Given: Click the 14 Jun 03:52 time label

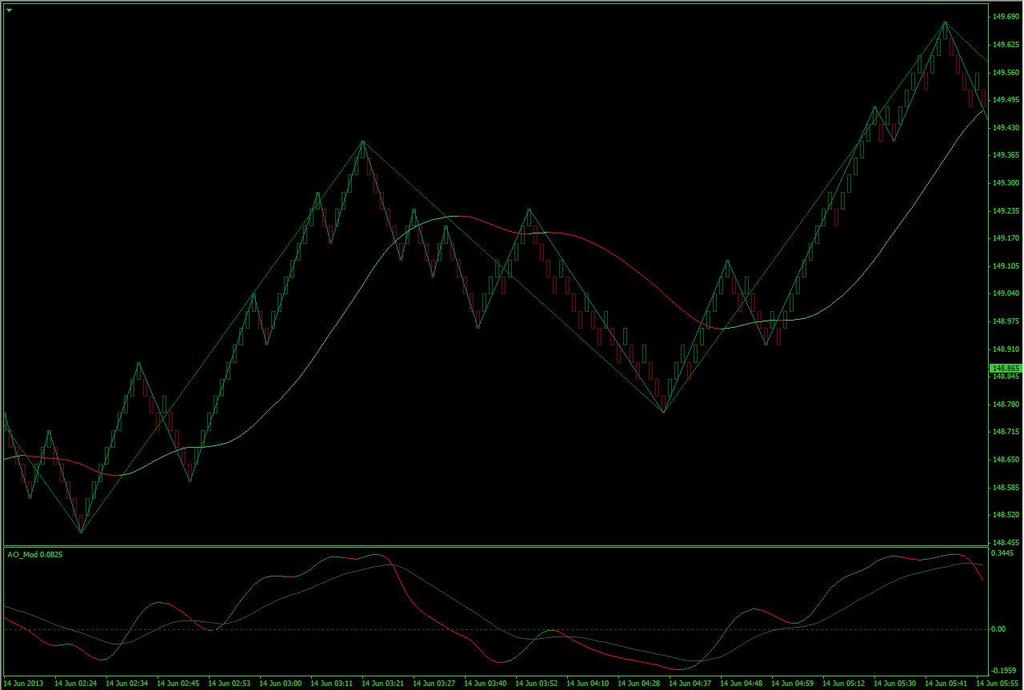Looking at the screenshot, I should pos(537,683).
